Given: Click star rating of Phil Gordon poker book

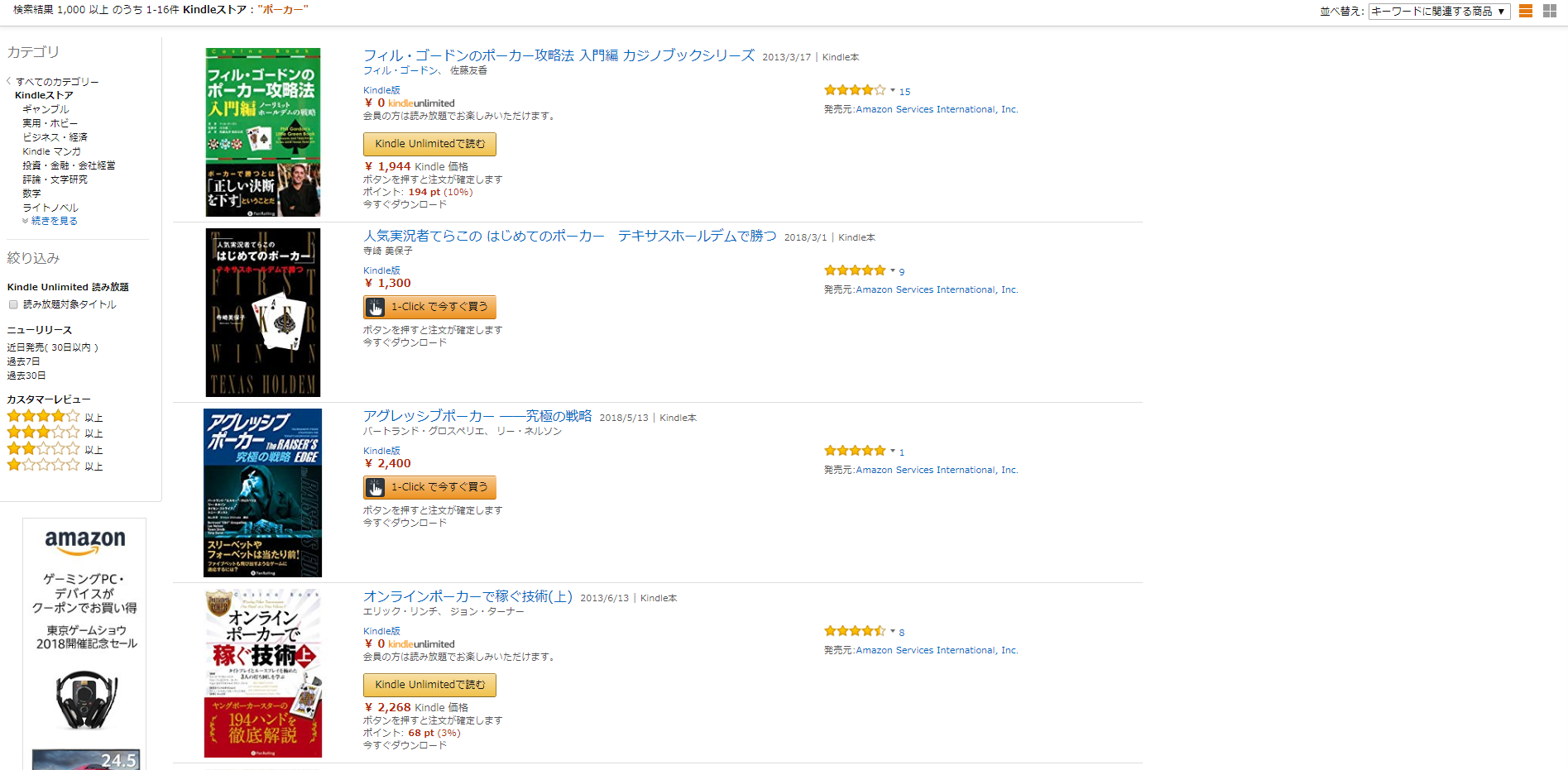Looking at the screenshot, I should pos(855,90).
